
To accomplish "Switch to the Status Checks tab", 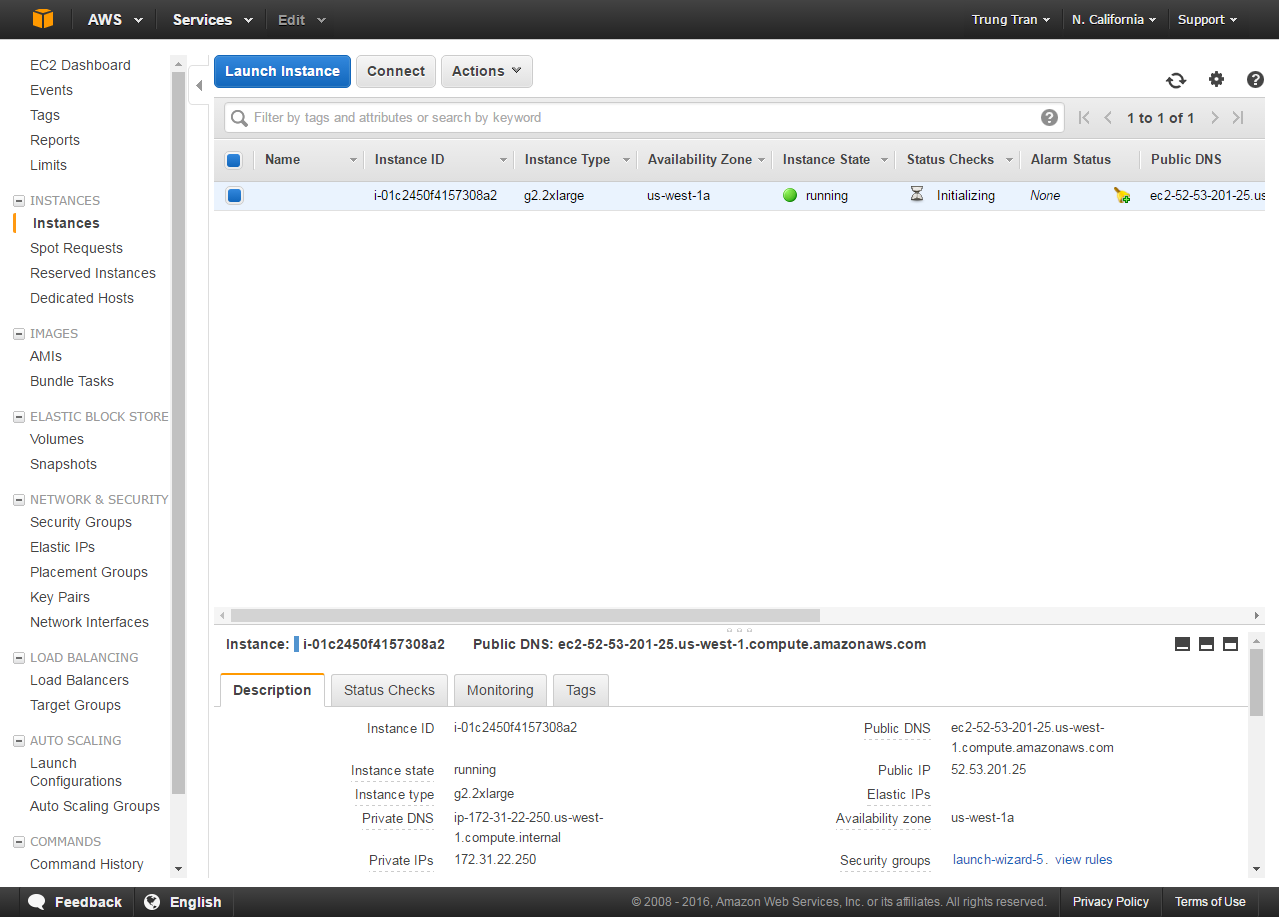I will coord(389,690).
